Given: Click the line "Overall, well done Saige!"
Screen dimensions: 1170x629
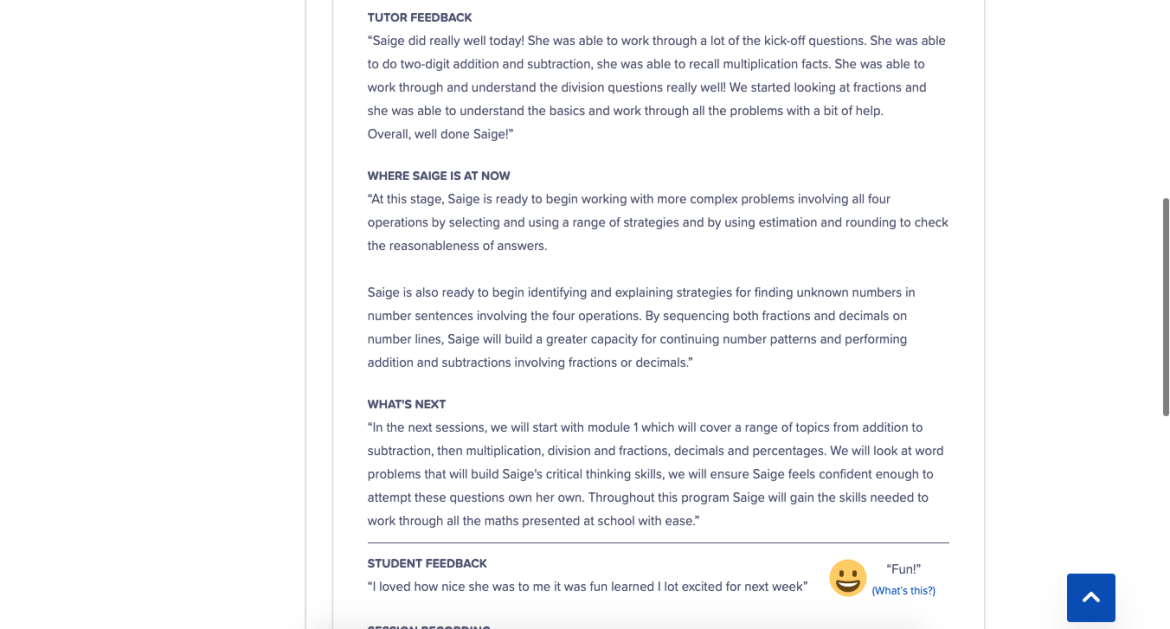Looking at the screenshot, I should click(440, 134).
